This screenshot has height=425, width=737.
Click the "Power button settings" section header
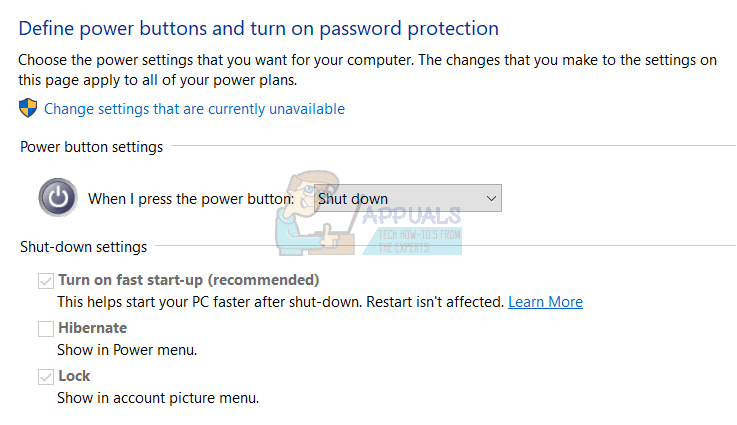(91, 147)
